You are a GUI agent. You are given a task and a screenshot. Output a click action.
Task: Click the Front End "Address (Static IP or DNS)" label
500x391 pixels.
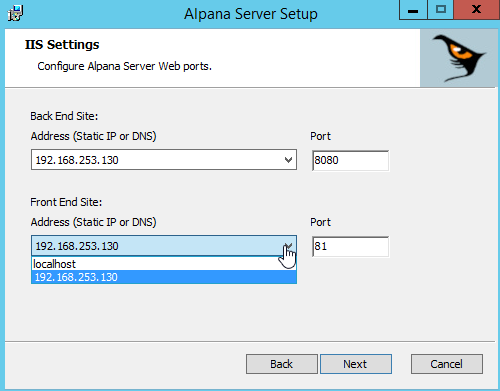click(x=93, y=222)
